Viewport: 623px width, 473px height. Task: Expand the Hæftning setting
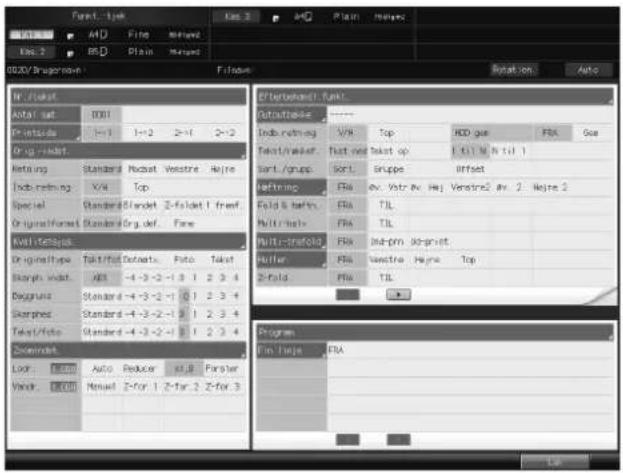point(292,187)
